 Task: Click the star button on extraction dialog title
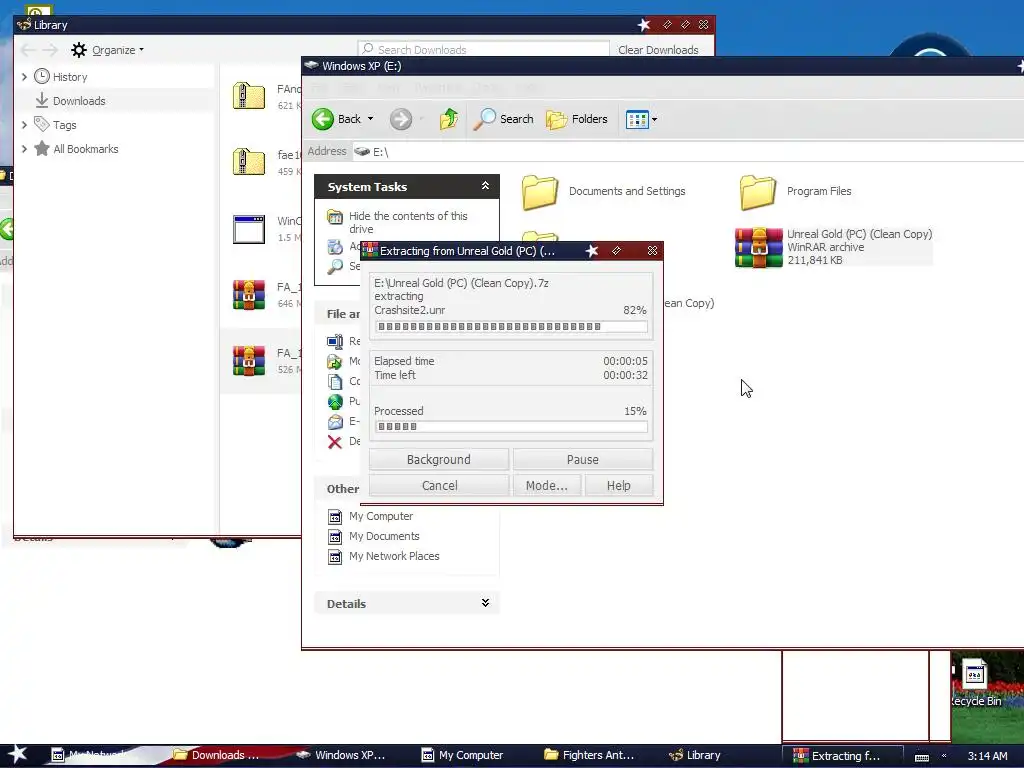592,251
